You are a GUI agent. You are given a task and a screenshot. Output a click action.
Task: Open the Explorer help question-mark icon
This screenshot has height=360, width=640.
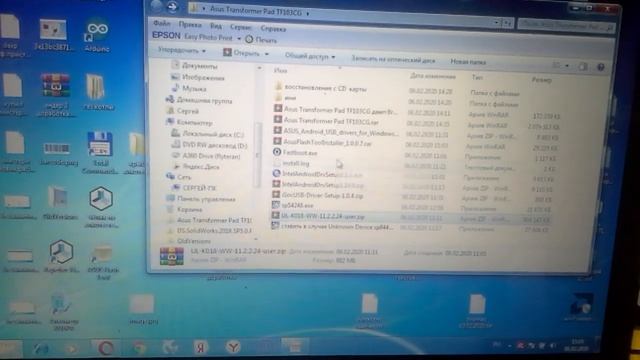(600, 67)
